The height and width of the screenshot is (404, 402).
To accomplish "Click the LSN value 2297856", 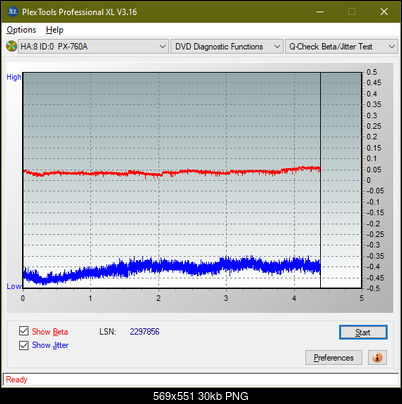I will (x=145, y=332).
